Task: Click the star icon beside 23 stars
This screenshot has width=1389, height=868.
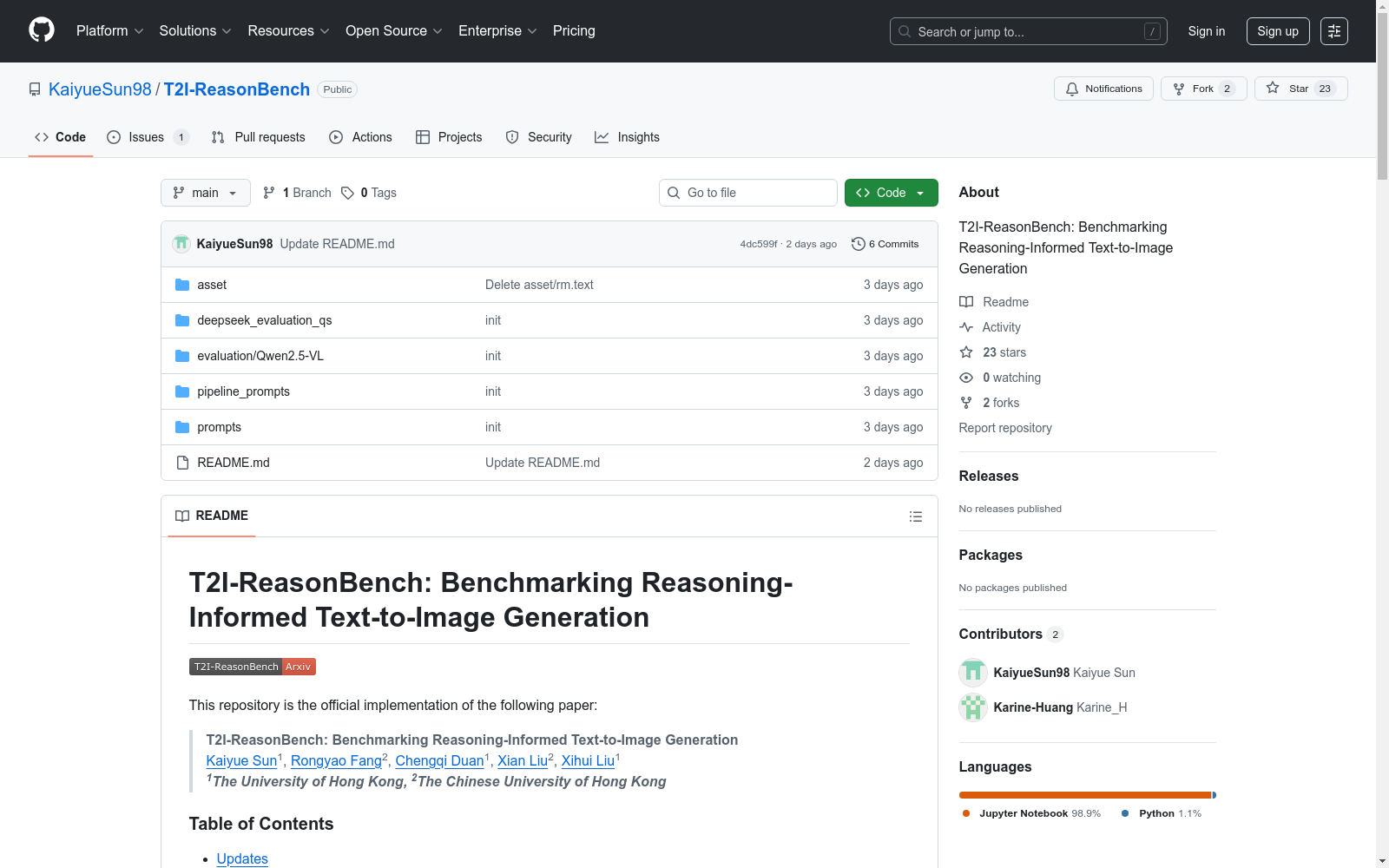Action: (966, 352)
